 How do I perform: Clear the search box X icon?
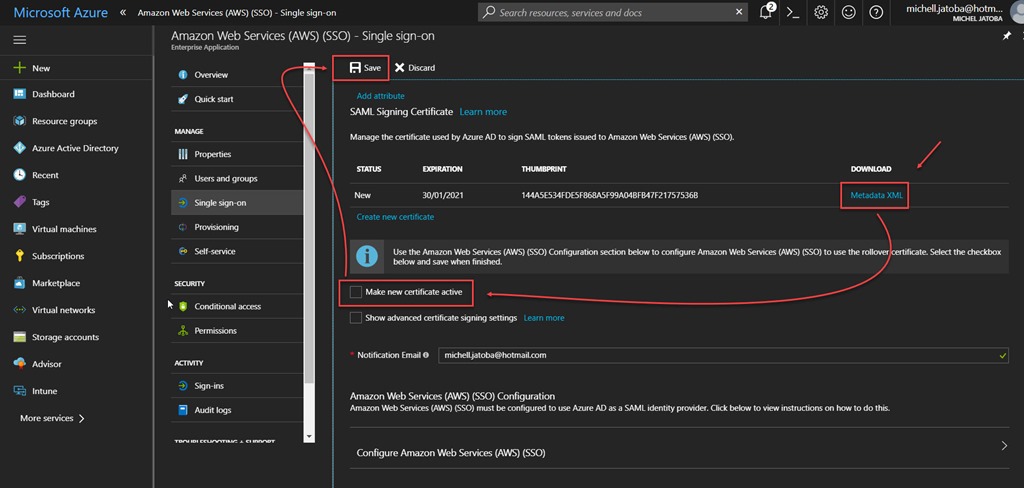(739, 12)
